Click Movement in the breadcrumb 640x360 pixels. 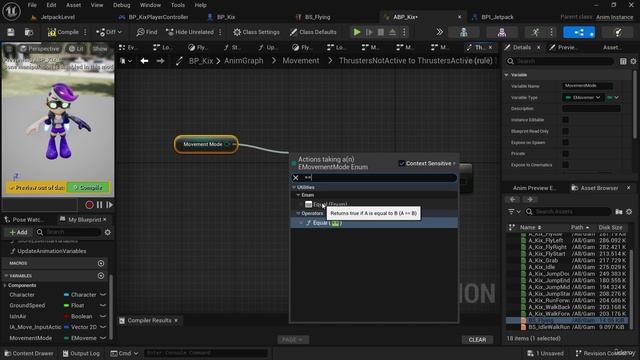pos(301,61)
